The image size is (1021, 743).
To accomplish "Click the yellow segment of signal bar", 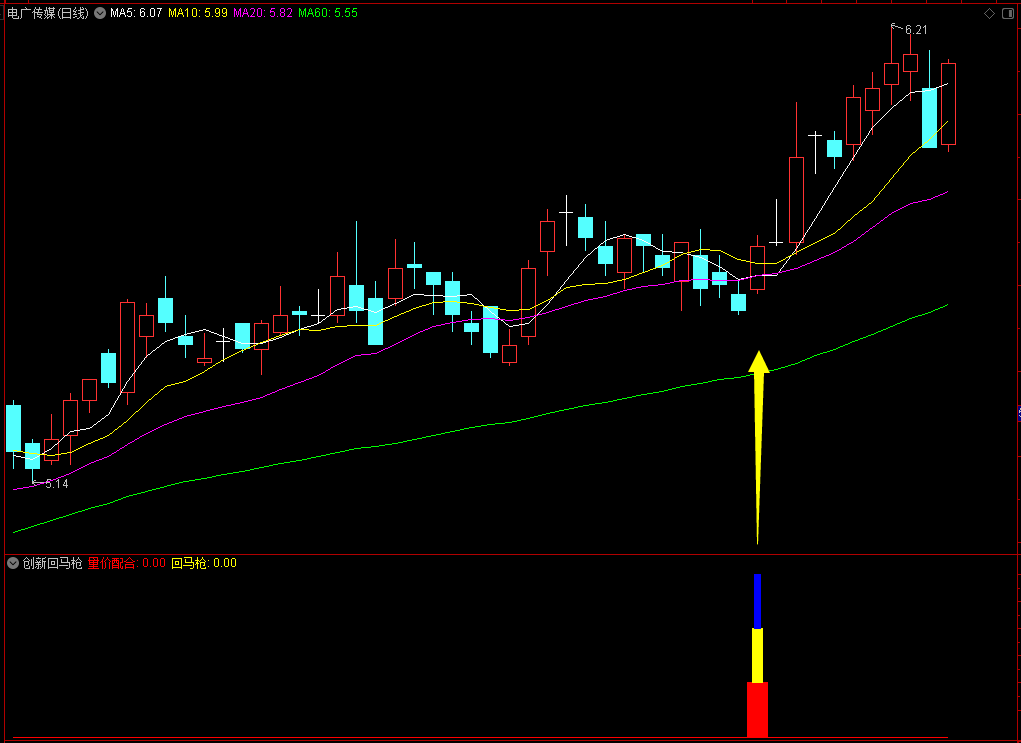I will pos(757,655).
